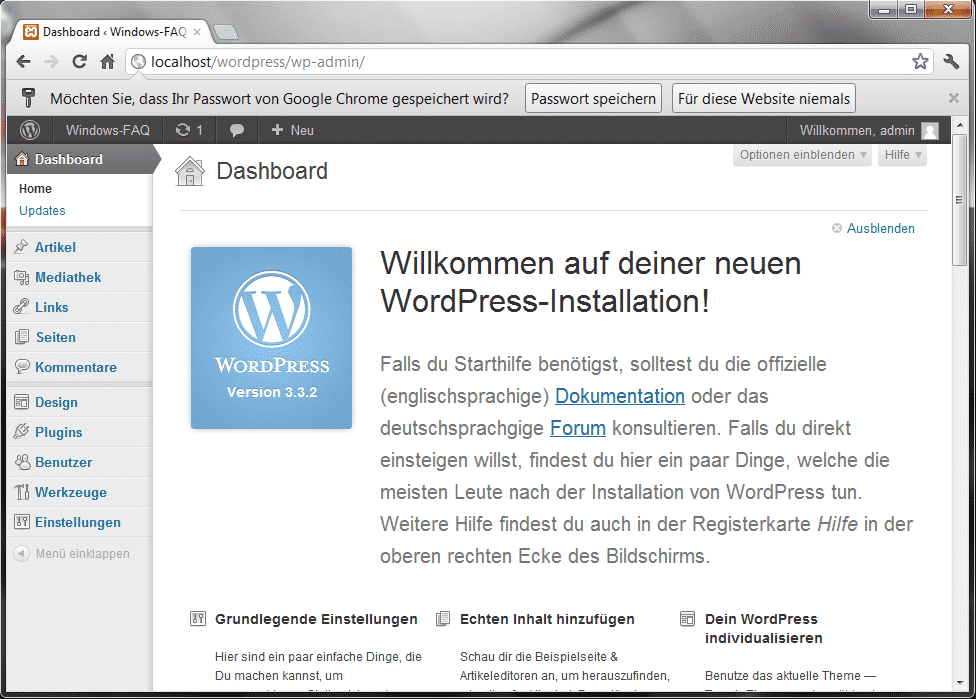Expand Optionen einblenden dropdown
This screenshot has height=699, width=976.
point(802,155)
